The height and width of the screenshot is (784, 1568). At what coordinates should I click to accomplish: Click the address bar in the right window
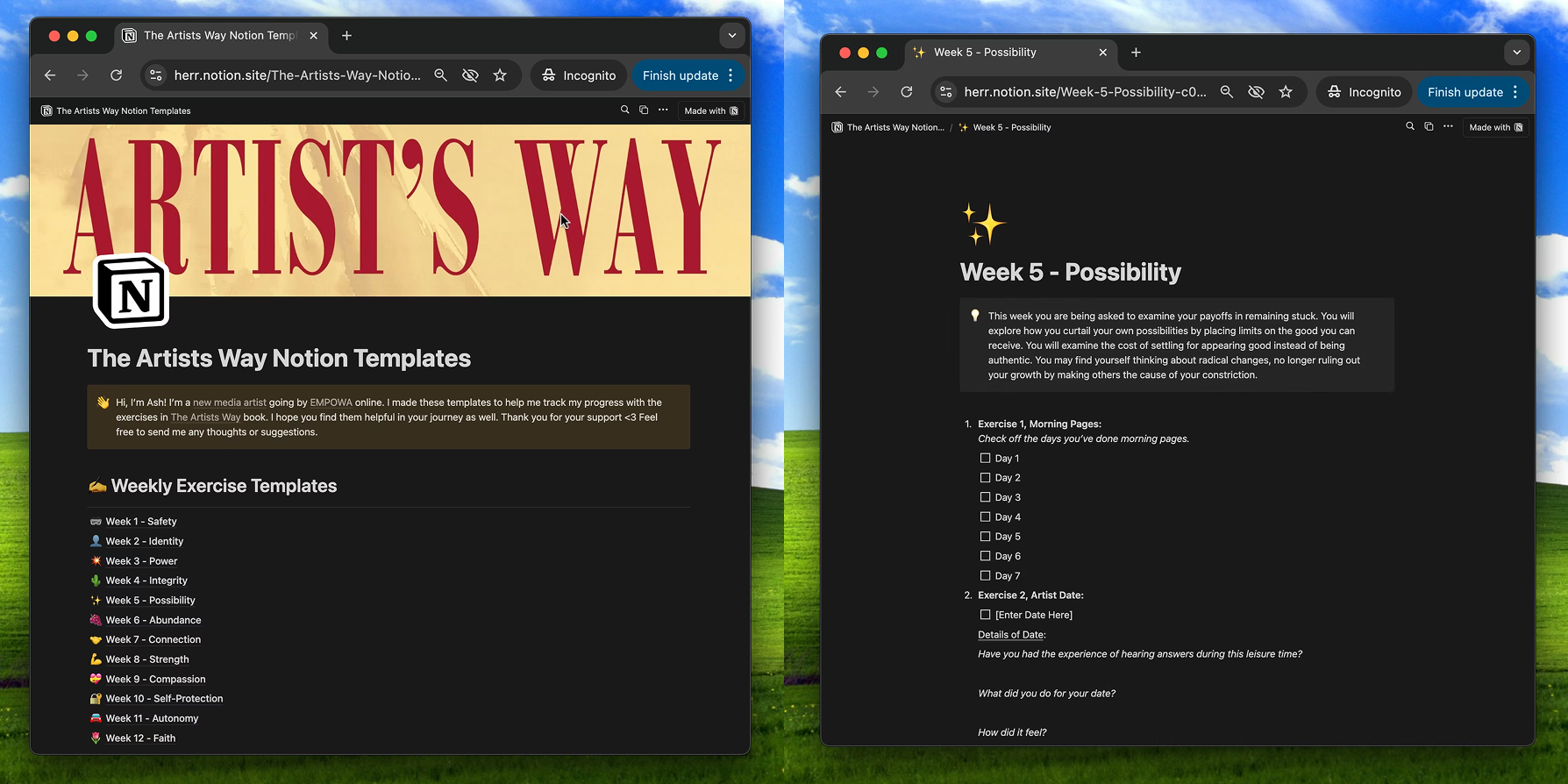(1084, 92)
